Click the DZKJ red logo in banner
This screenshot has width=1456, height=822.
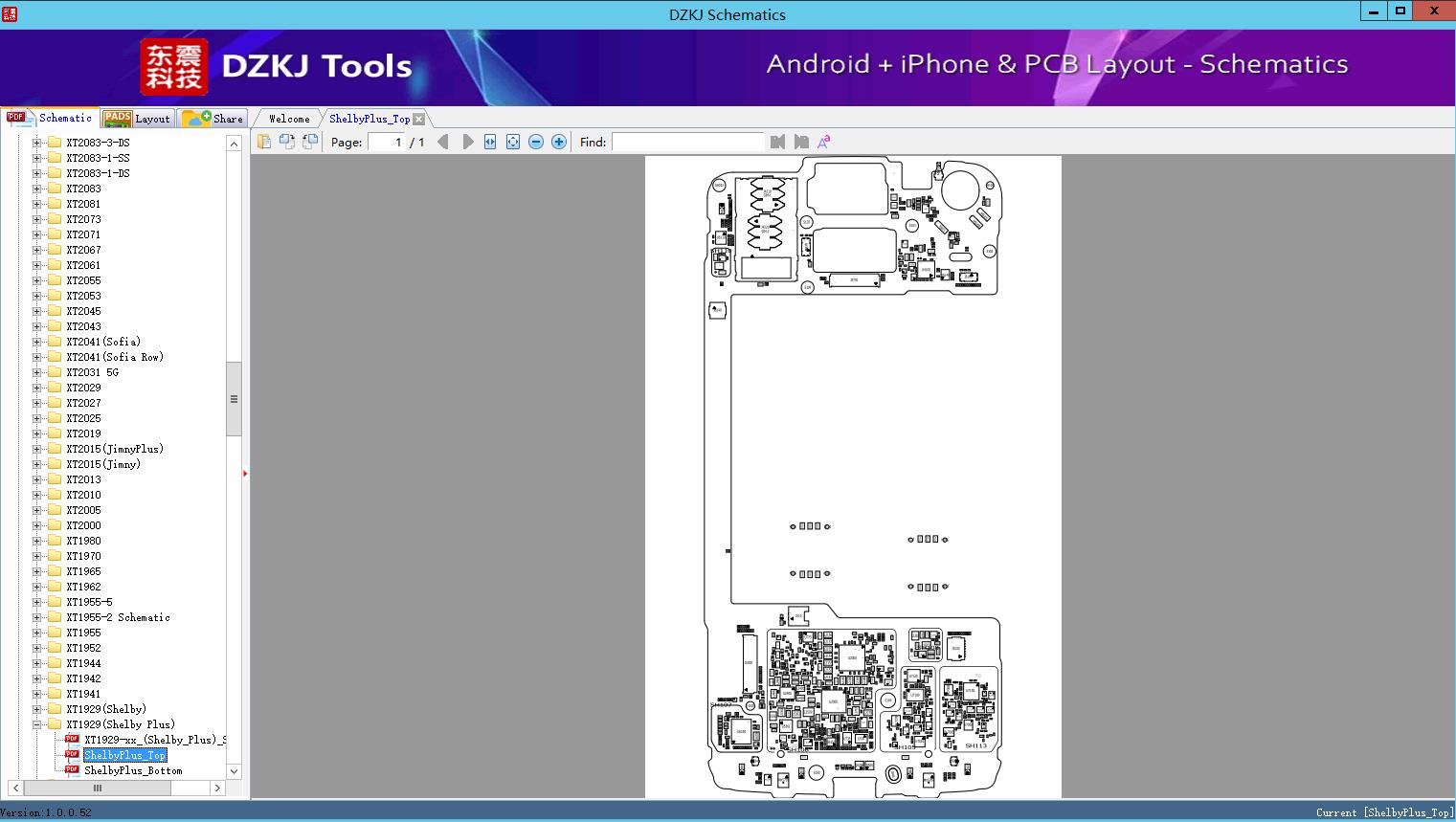[x=174, y=67]
